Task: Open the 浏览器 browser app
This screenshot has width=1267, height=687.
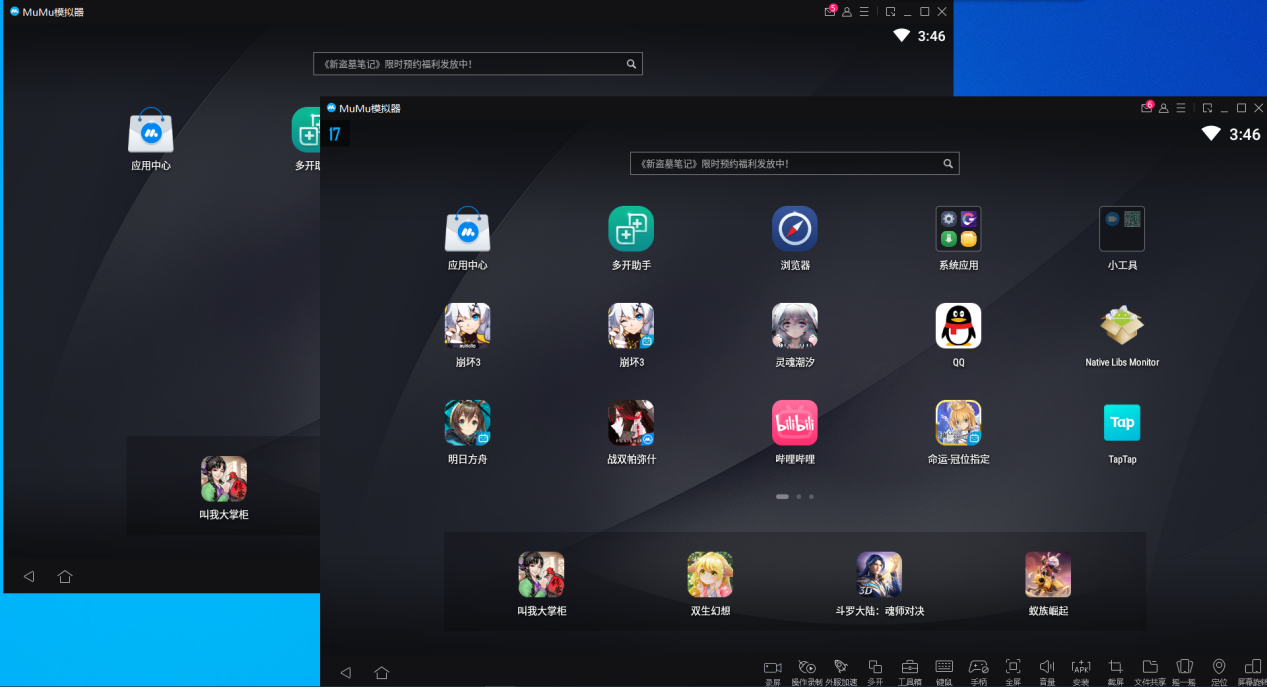Action: point(794,229)
